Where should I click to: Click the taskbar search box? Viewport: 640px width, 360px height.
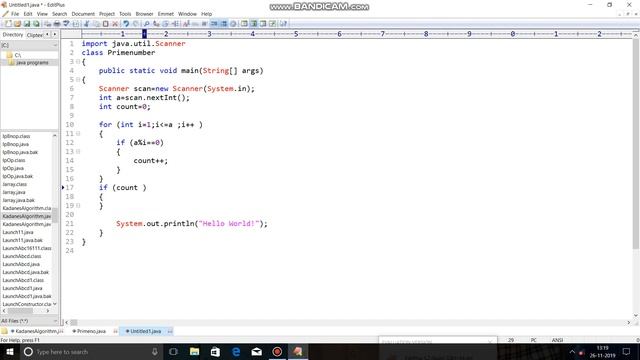click(x=91, y=351)
